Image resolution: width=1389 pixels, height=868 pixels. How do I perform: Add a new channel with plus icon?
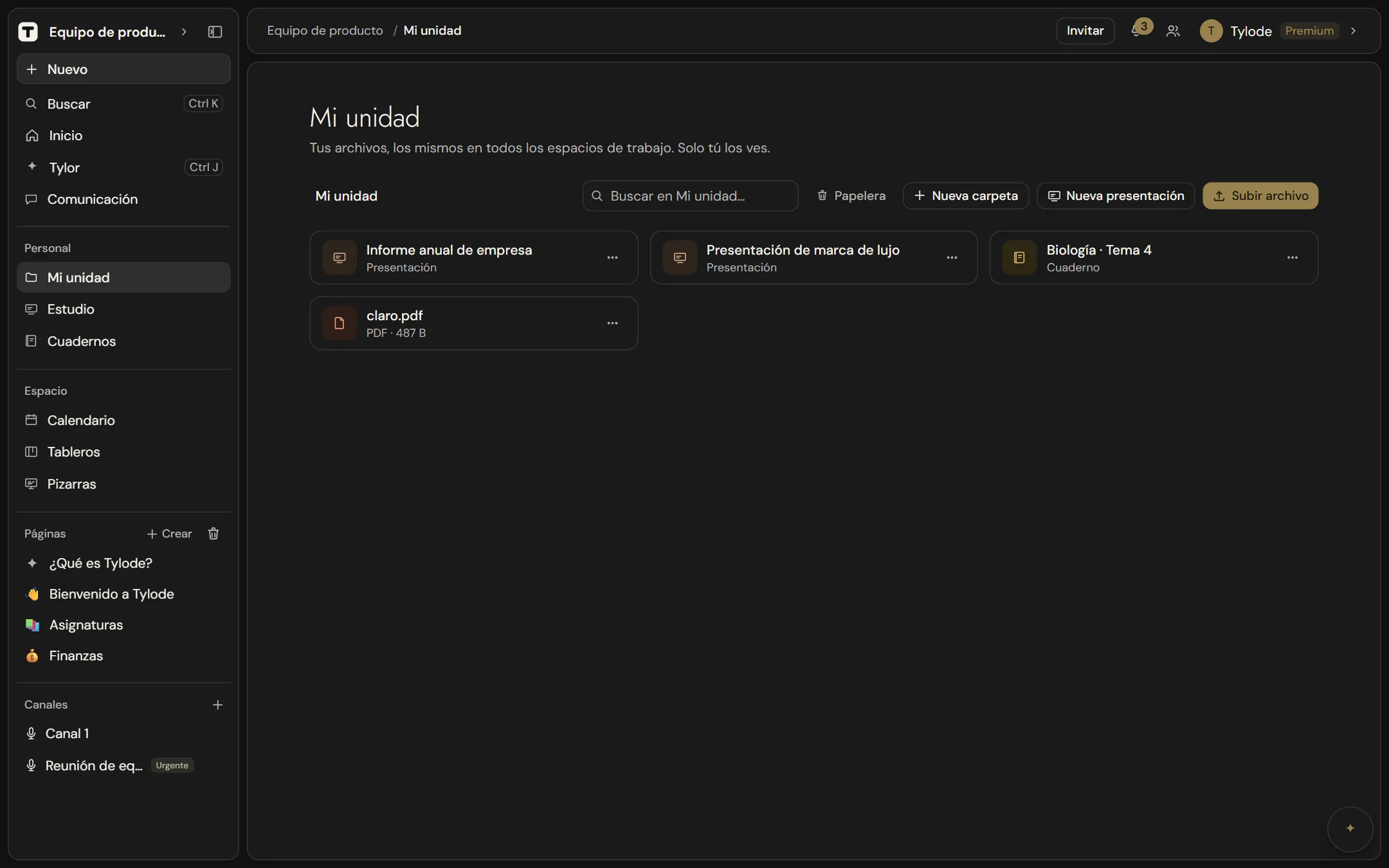coord(217,705)
